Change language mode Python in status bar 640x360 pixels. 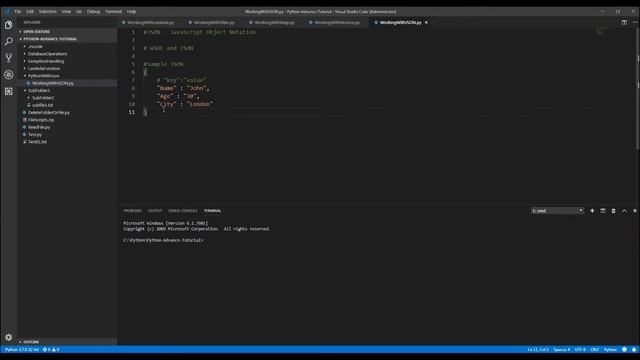click(x=610, y=349)
